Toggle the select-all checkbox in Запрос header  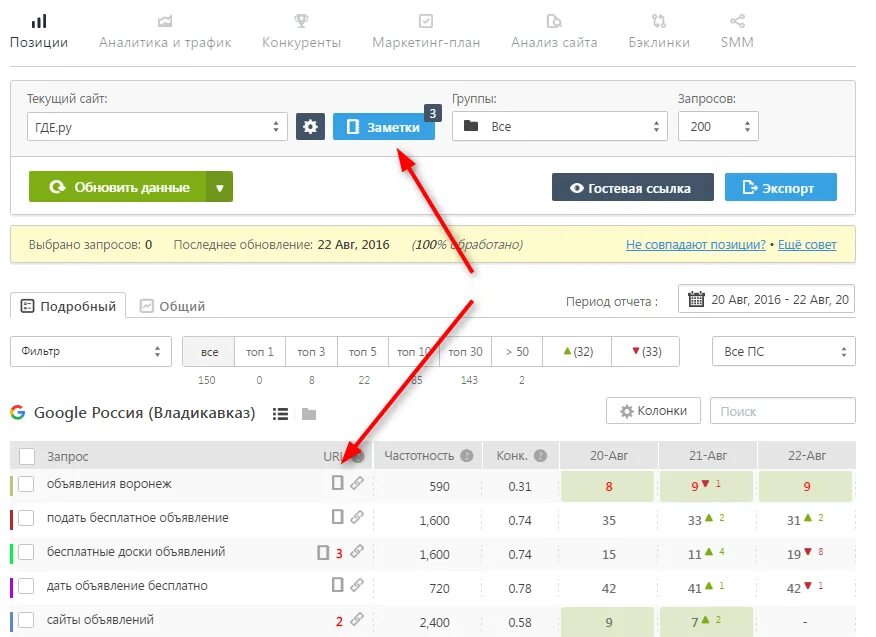pos(27,456)
